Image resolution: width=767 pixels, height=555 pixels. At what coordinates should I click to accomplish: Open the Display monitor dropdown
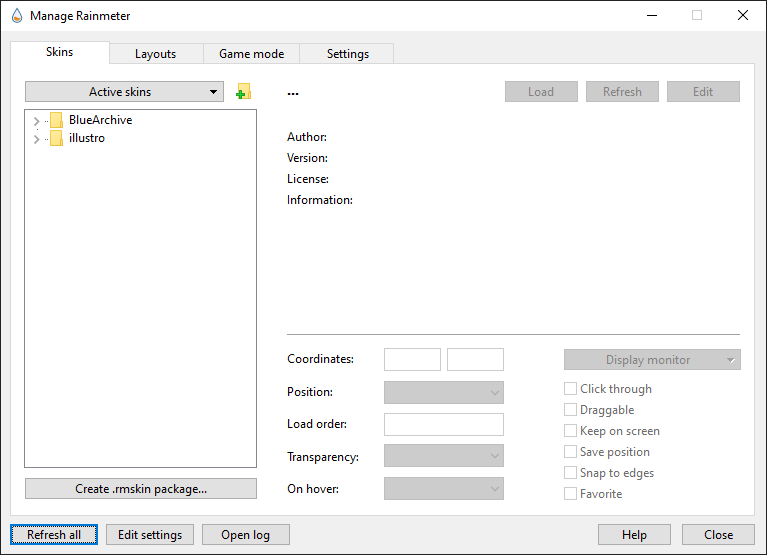coord(652,360)
